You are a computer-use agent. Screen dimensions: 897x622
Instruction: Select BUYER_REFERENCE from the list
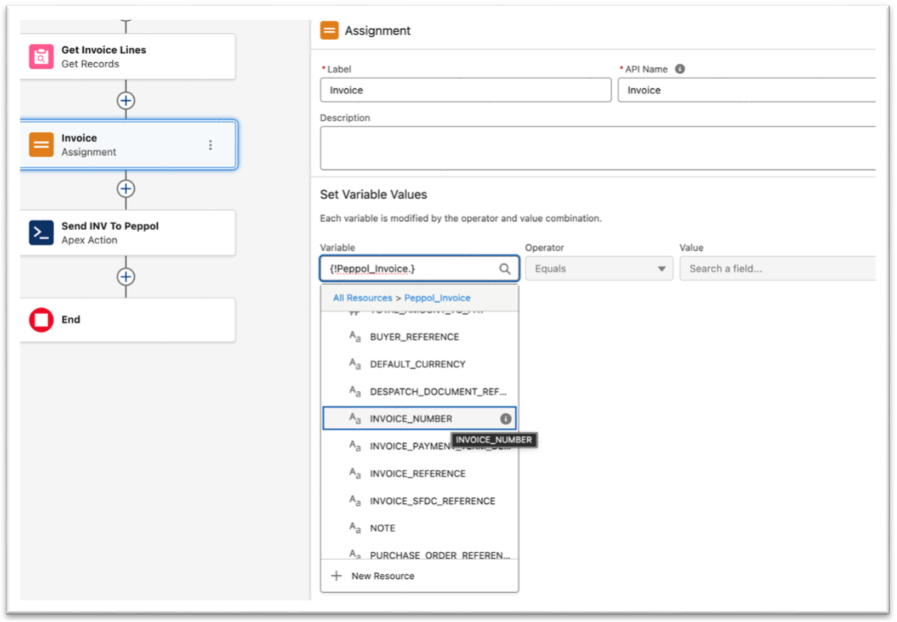pyautogui.click(x=414, y=337)
